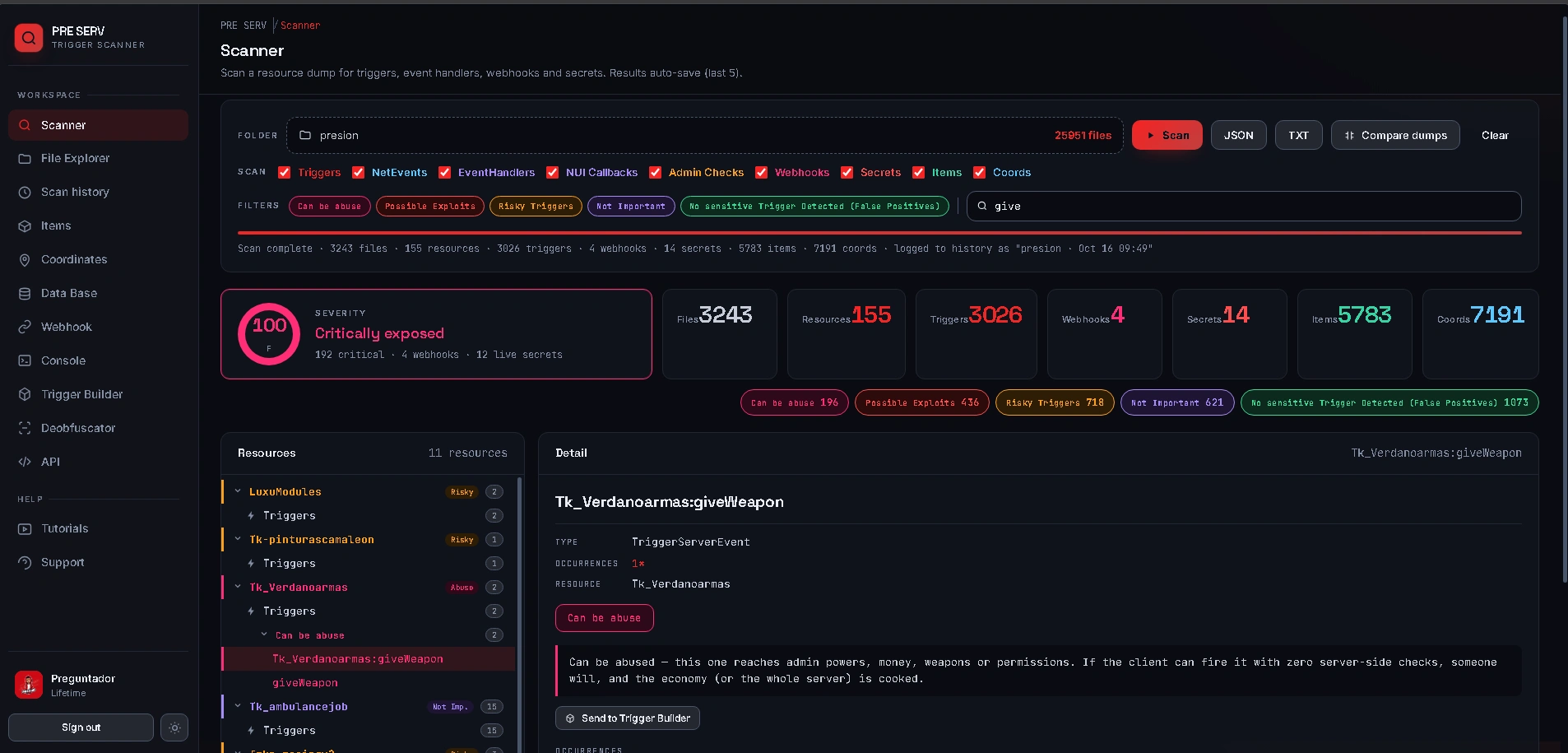The image size is (1568, 753).
Task: Export results with JSON button
Action: pyautogui.click(x=1238, y=135)
